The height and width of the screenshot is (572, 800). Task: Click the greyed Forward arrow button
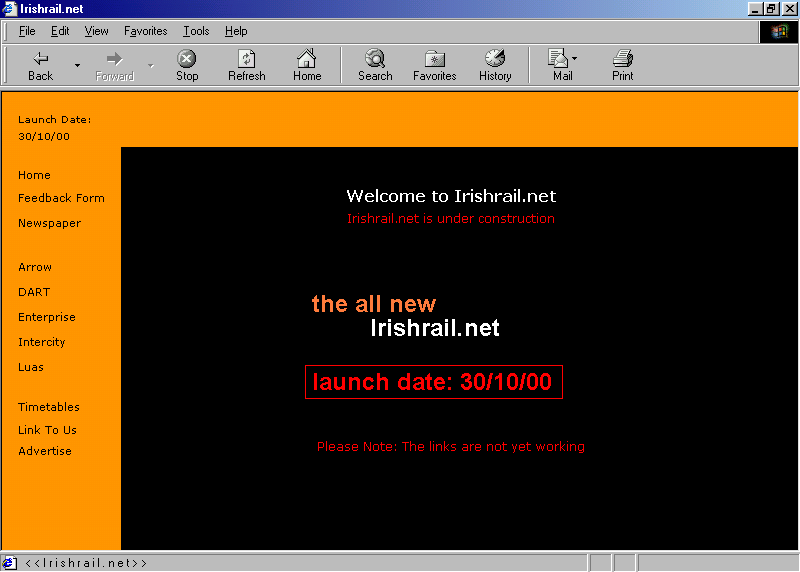coord(114,65)
